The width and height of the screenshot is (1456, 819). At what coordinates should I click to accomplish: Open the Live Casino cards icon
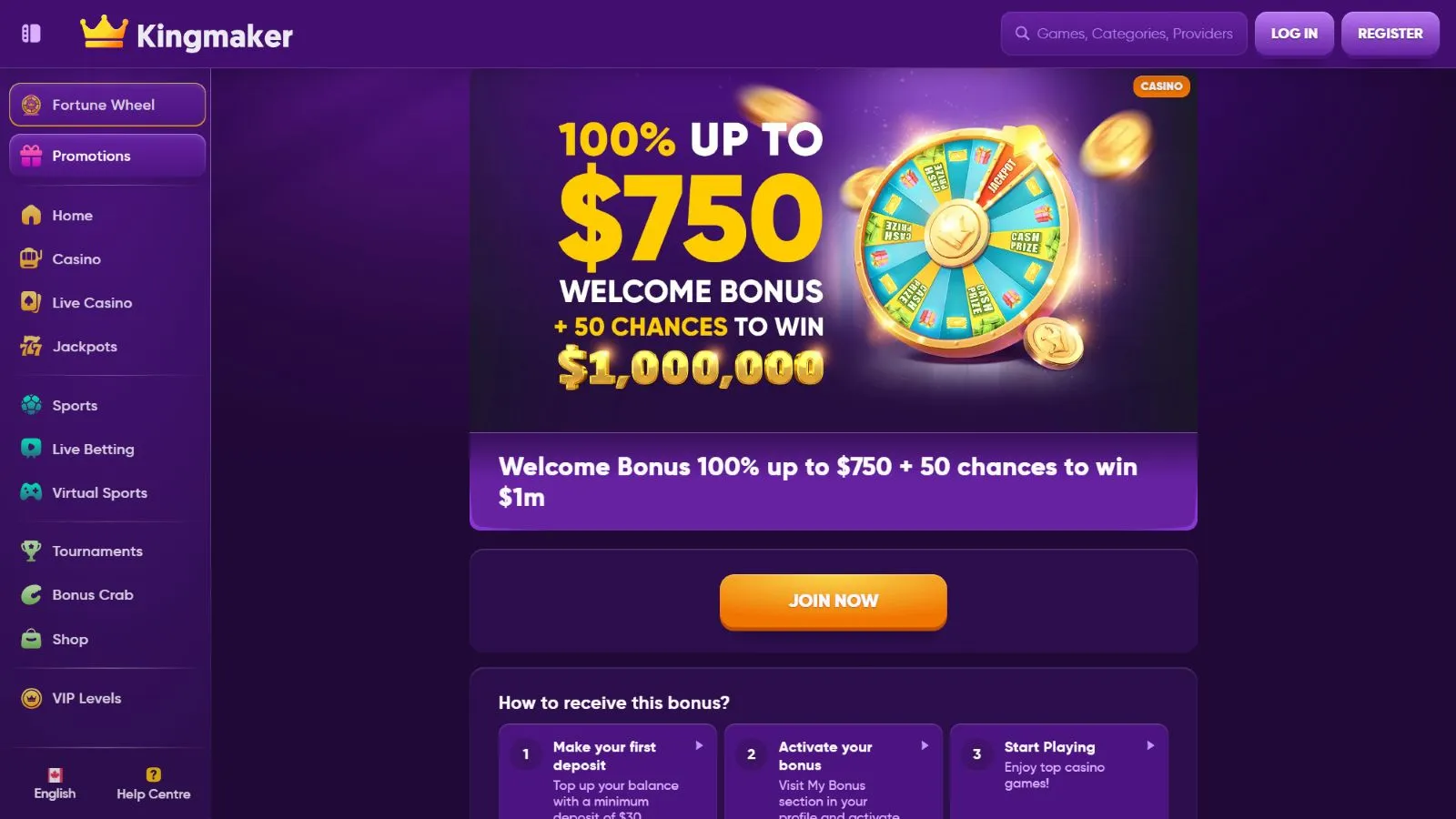click(31, 303)
